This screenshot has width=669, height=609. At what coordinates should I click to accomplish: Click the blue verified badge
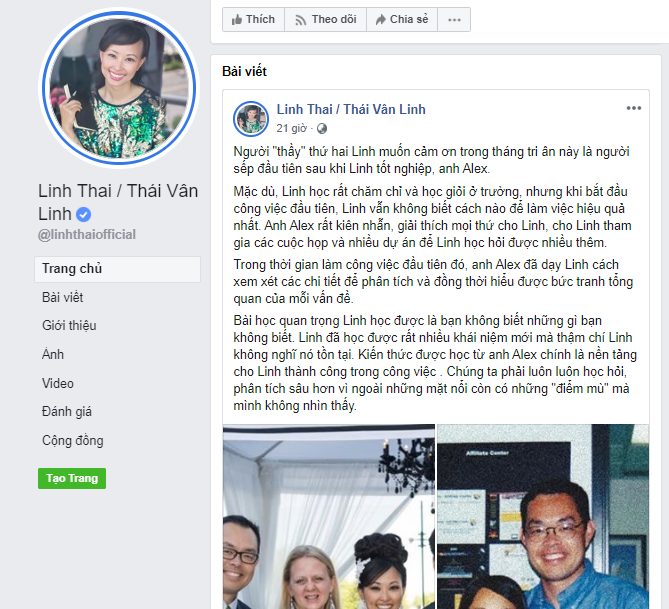pos(84,214)
